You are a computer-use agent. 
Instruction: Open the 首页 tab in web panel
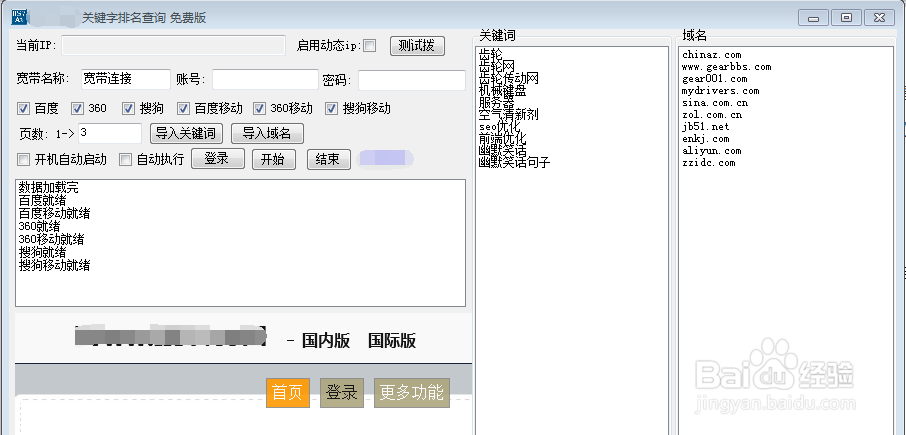pos(288,393)
